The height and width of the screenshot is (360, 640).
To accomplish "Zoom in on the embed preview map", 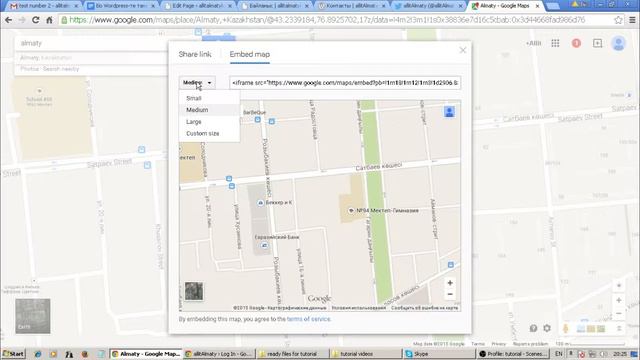I will [450, 283].
